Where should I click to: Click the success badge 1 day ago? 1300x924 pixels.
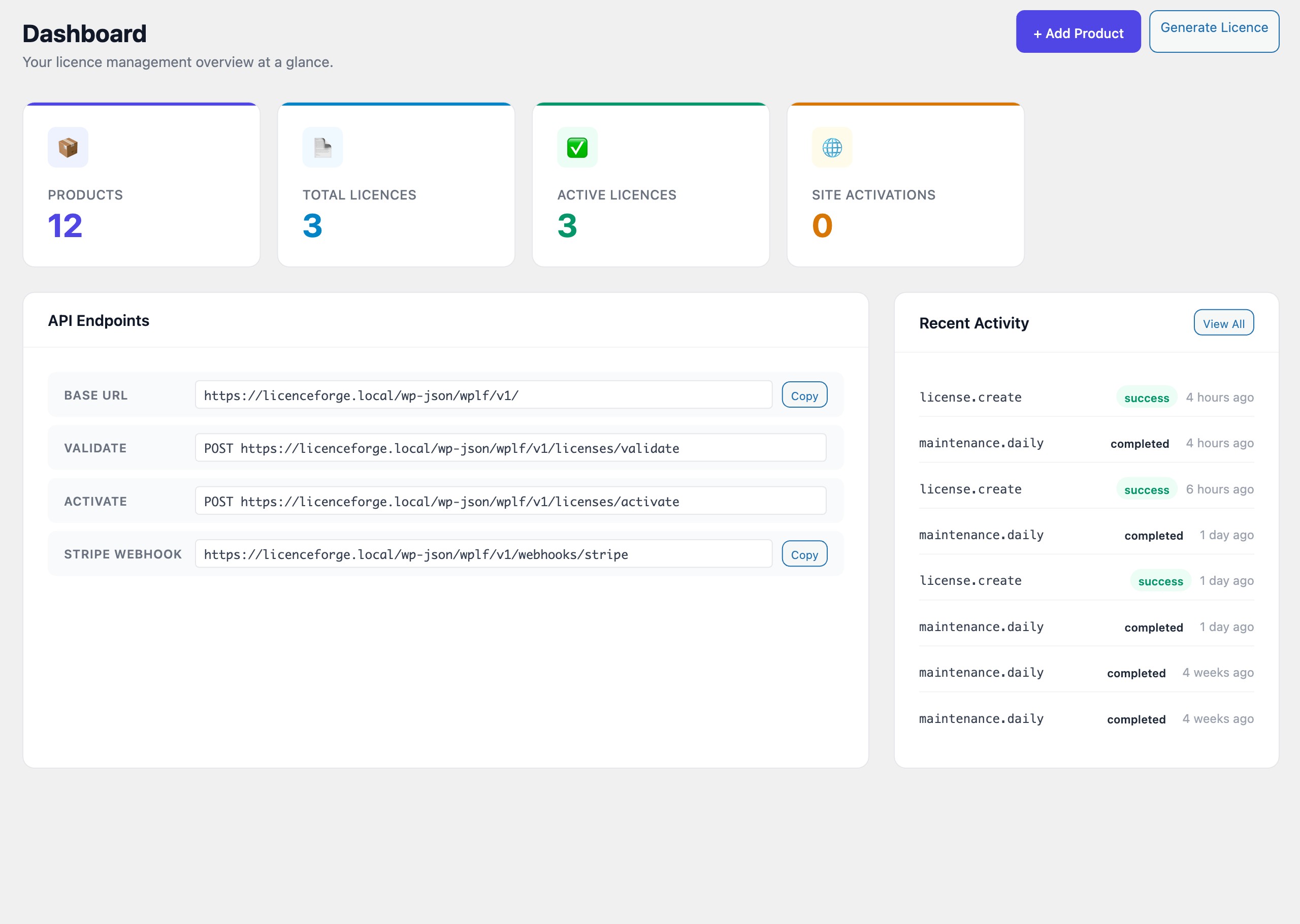(1160, 581)
